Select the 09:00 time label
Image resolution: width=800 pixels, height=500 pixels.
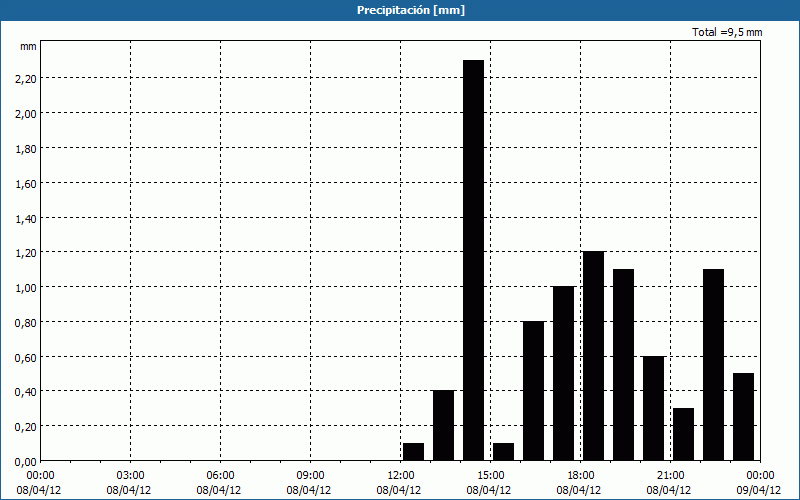point(310,476)
